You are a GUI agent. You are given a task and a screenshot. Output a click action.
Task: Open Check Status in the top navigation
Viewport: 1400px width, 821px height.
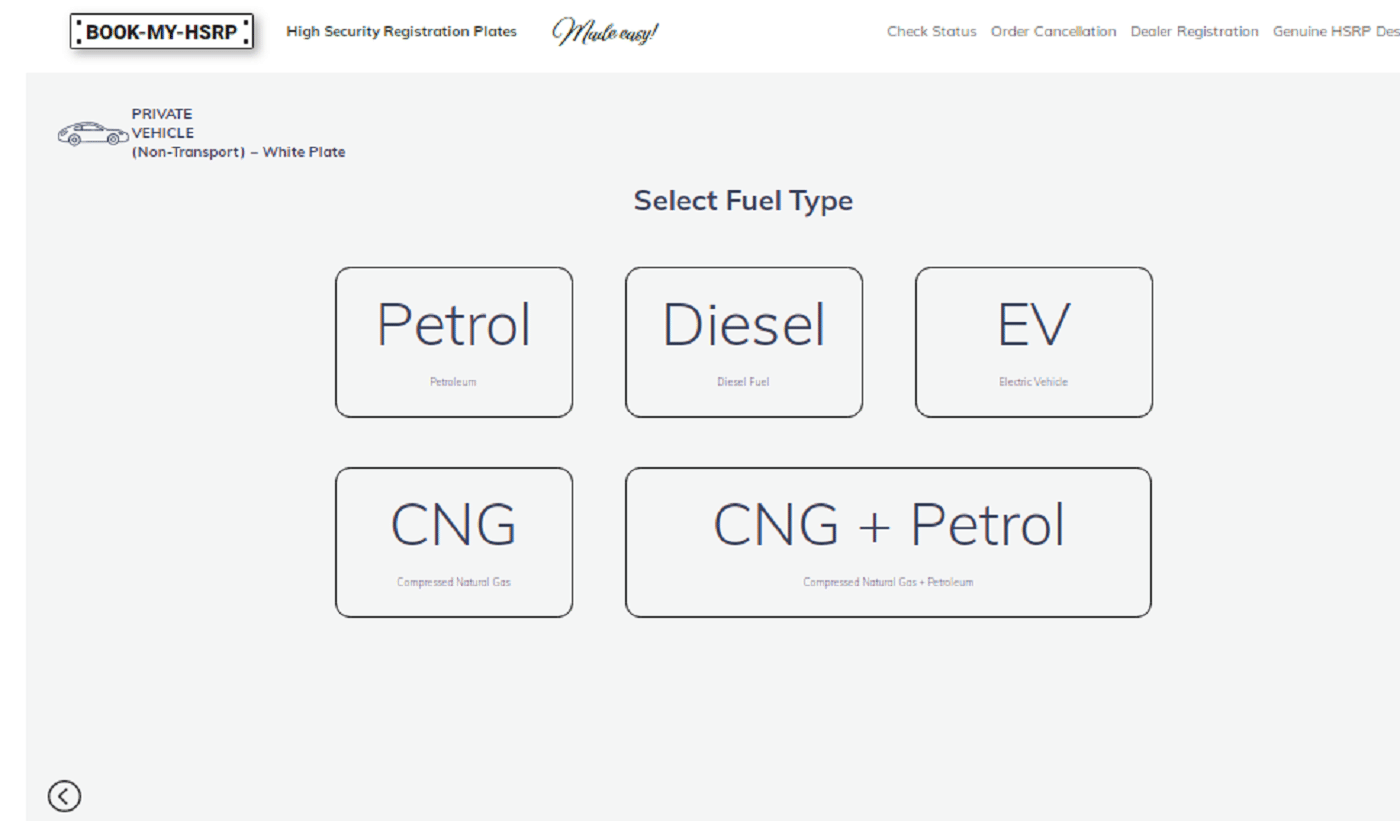[x=931, y=32]
